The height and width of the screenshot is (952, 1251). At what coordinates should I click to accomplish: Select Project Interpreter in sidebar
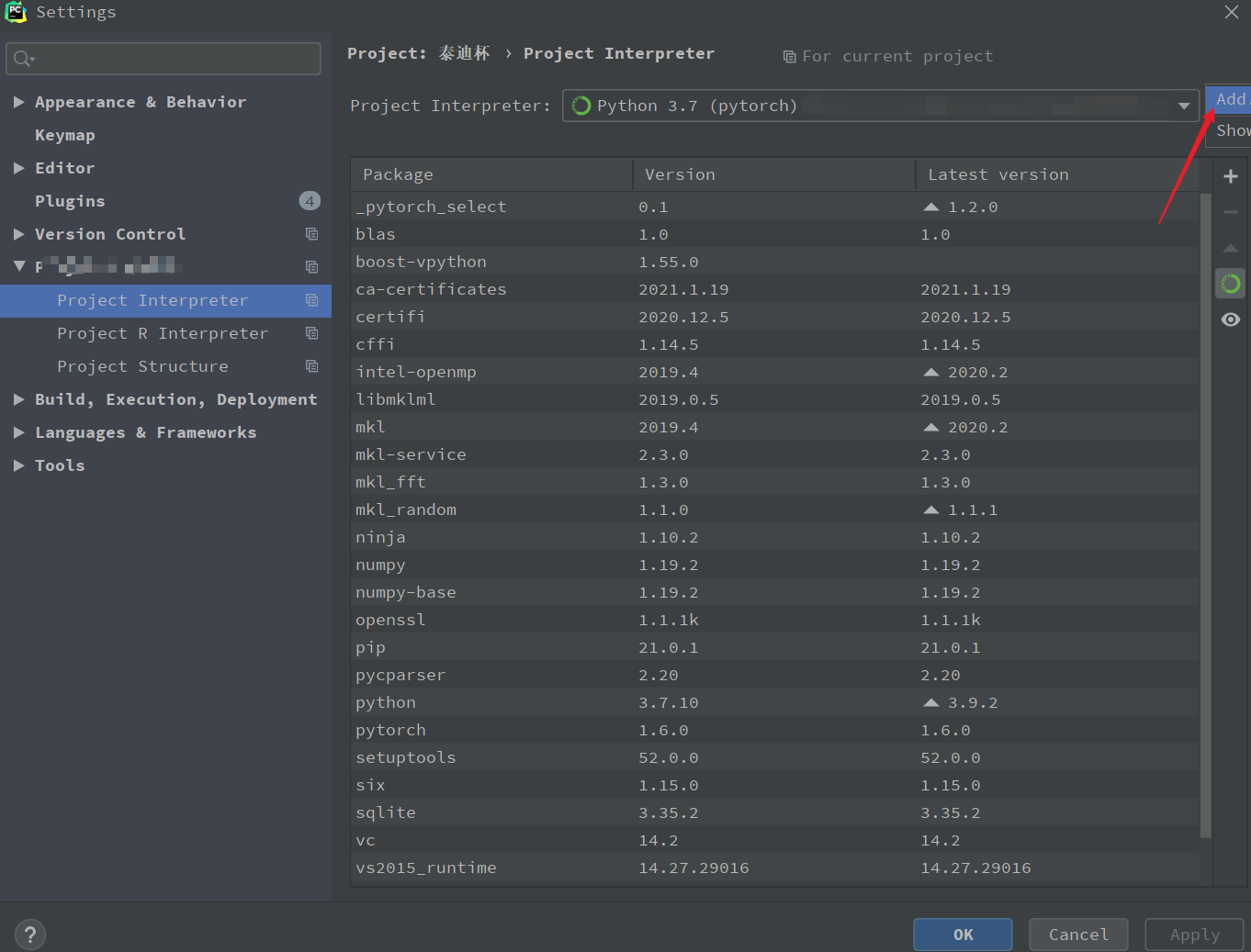click(x=165, y=300)
